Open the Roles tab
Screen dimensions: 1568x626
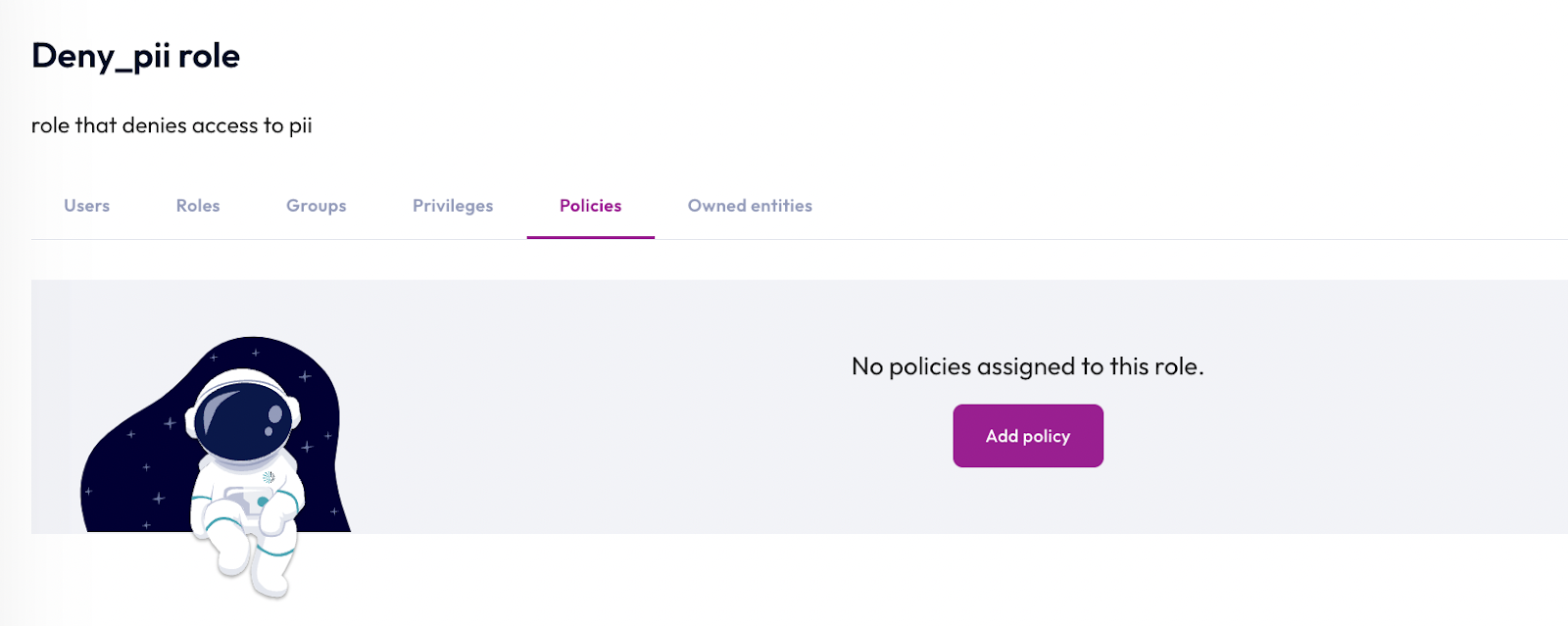point(197,206)
